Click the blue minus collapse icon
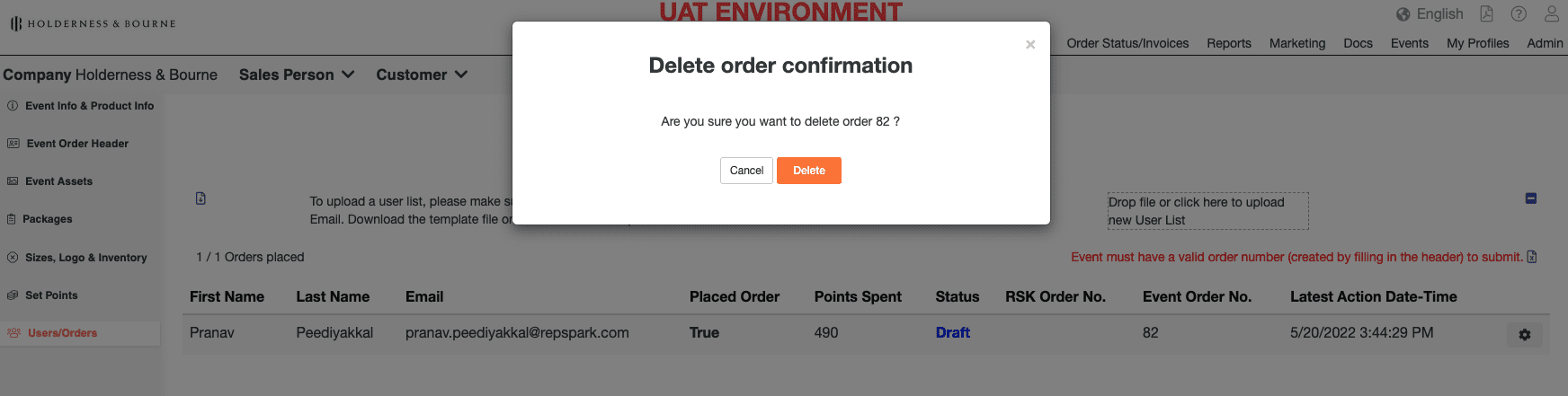Viewport: 1568px width, 396px height. tap(1531, 198)
